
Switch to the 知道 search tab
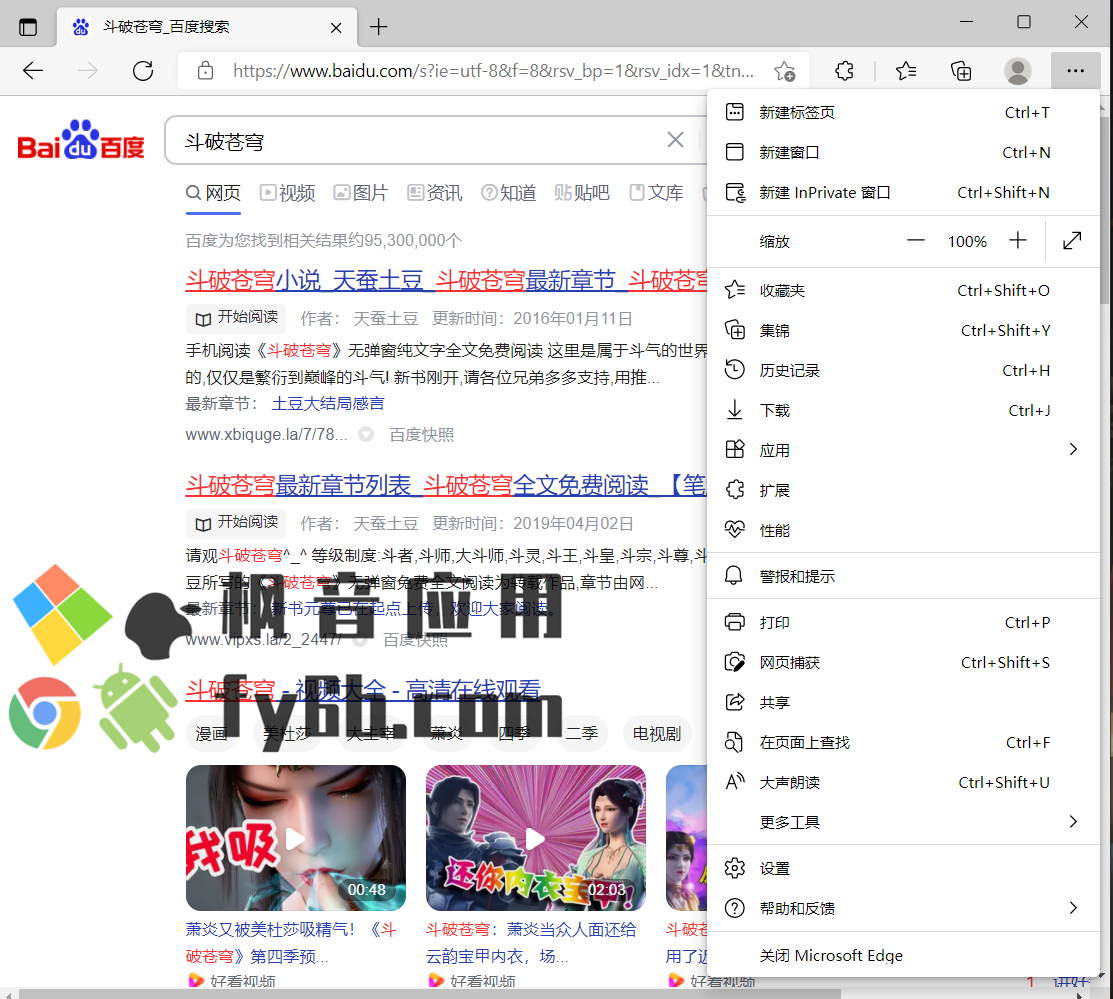[508, 193]
